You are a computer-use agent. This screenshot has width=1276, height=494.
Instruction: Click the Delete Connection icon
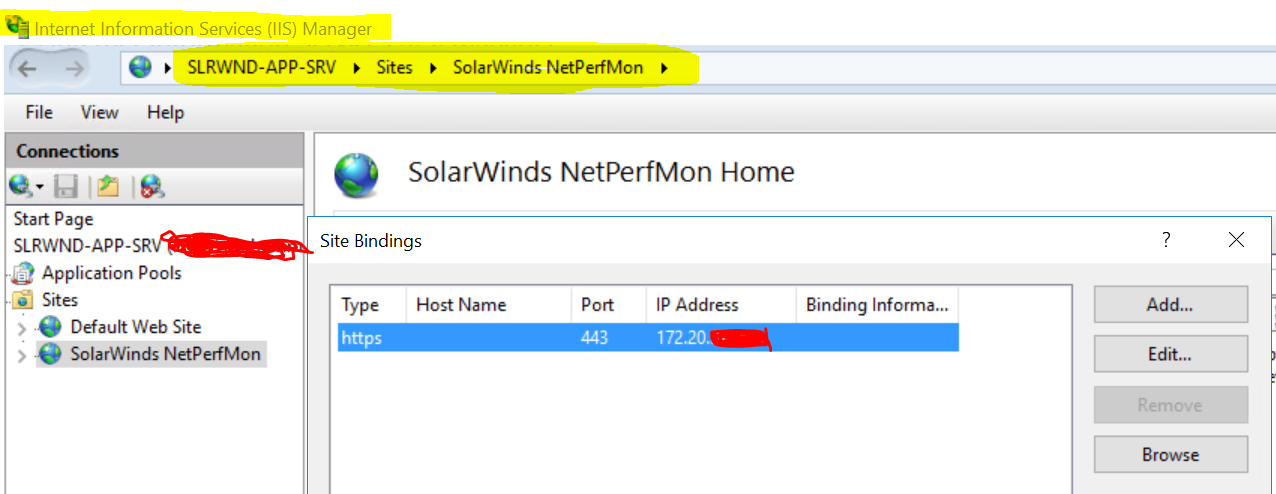pyautogui.click(x=152, y=186)
